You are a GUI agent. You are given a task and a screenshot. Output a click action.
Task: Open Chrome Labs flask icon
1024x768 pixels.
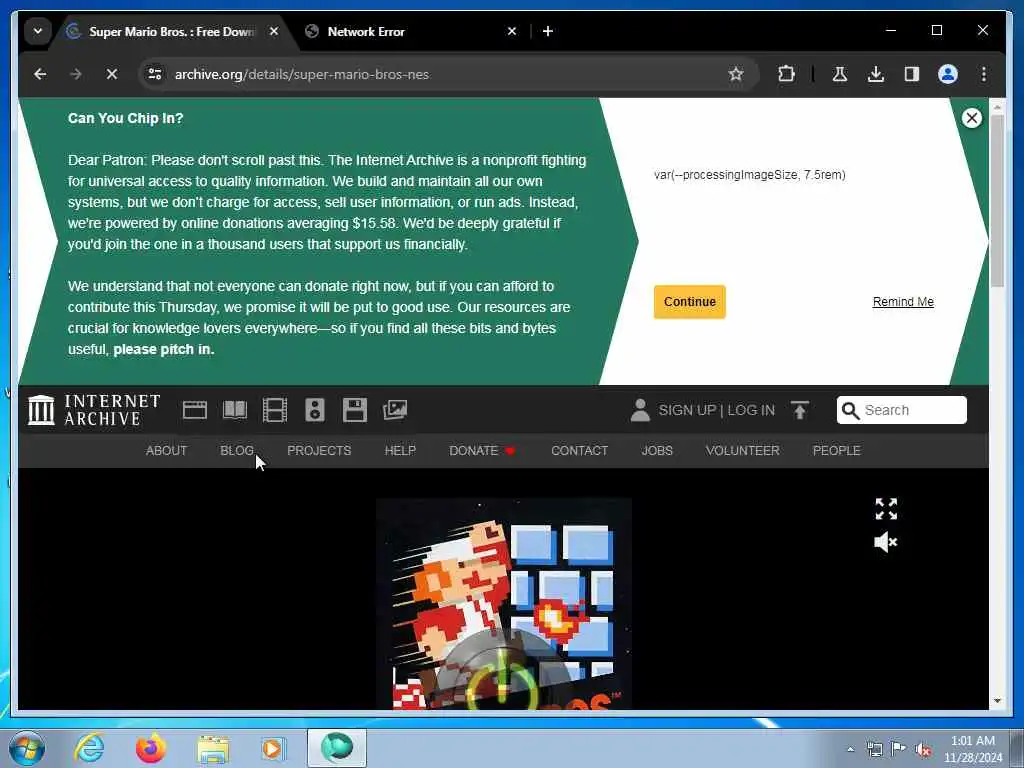(840, 74)
